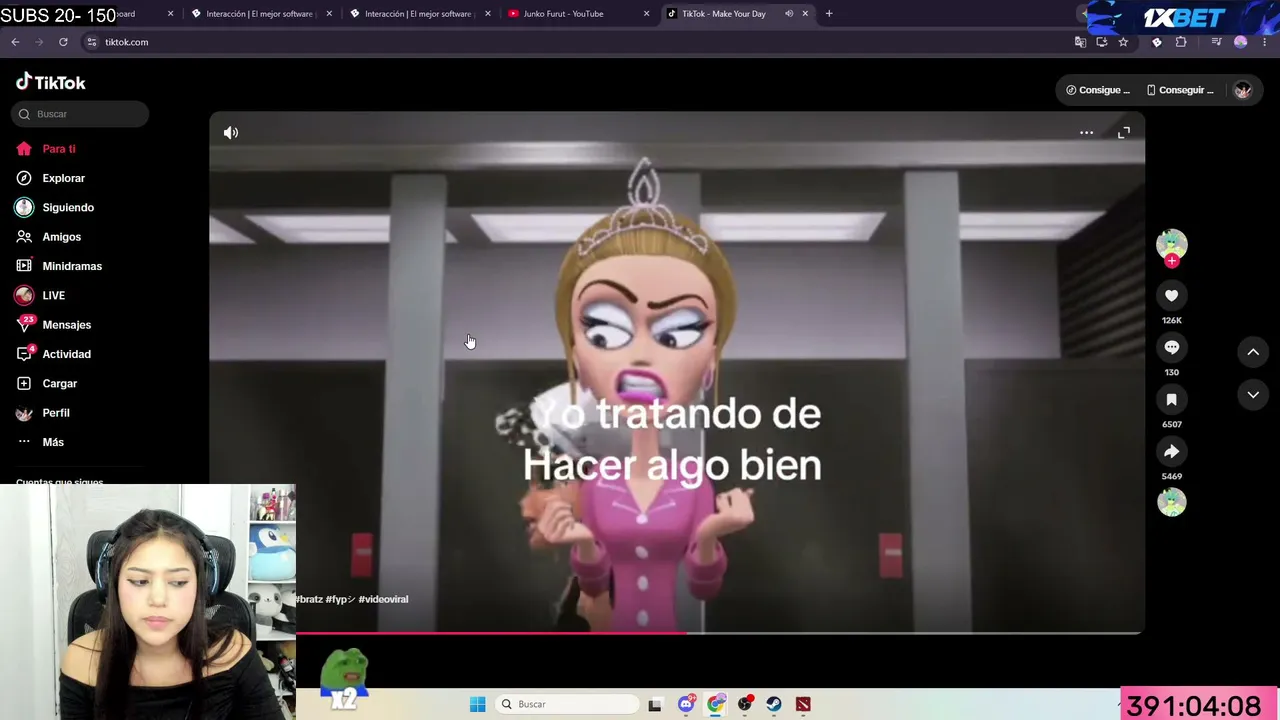Open Discord from the taskbar
Image resolution: width=1280 pixels, height=720 pixels.
(686, 704)
